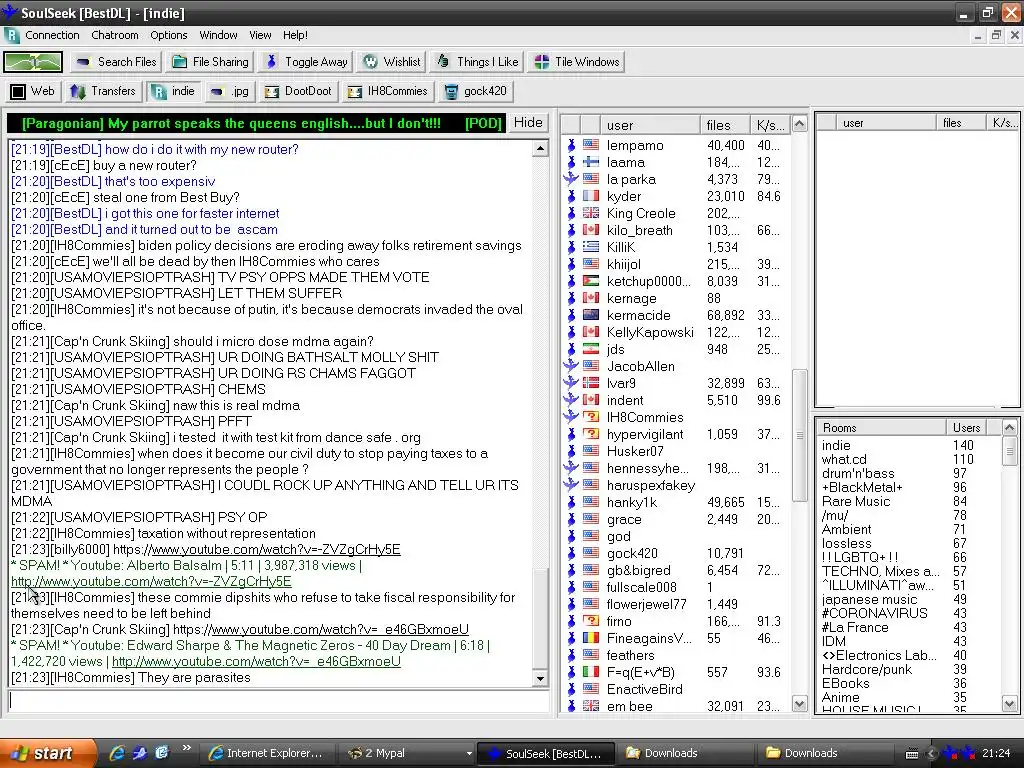Select the Ambient room

(x=846, y=530)
